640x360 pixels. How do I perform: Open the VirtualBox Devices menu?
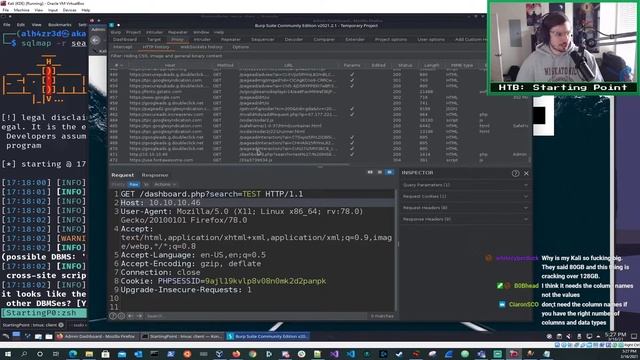click(69, 10)
